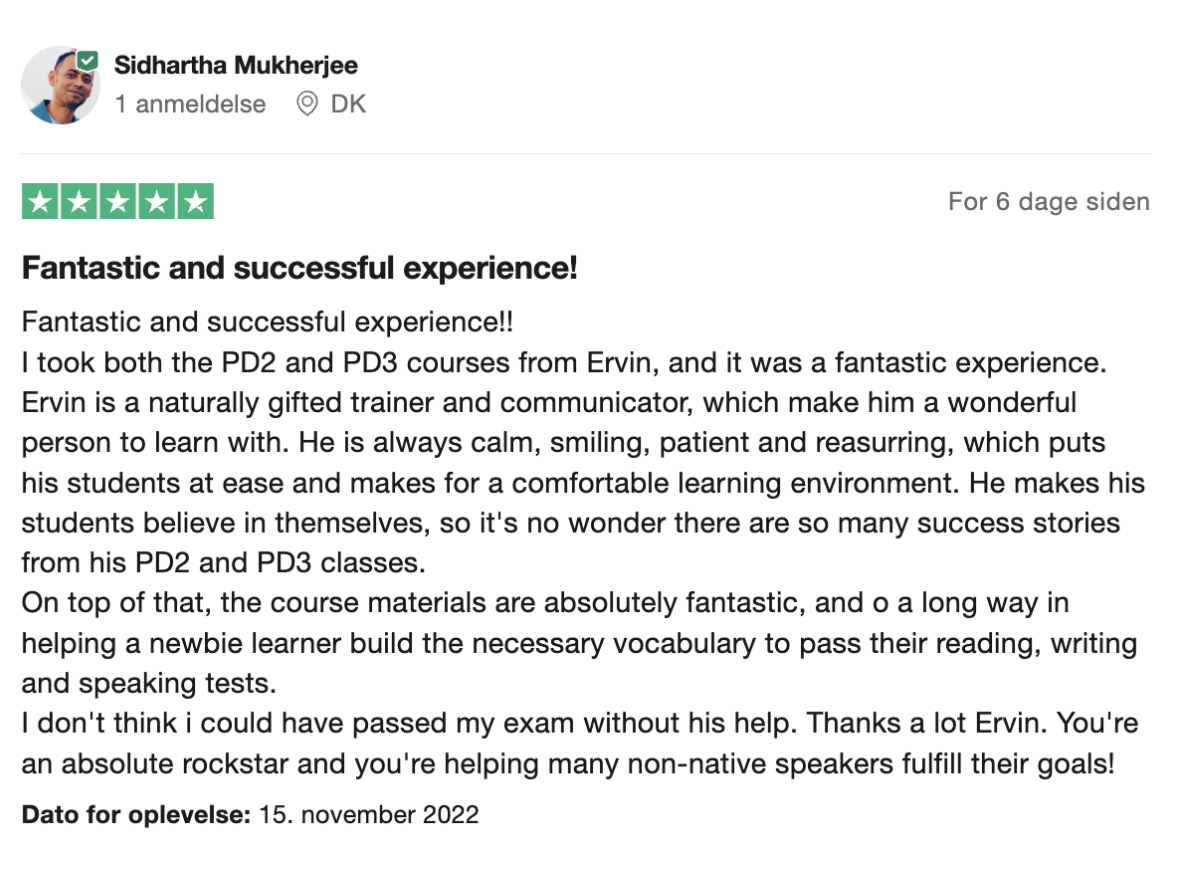
Task: Click the green verified checkmark badge
Action: coord(88,61)
